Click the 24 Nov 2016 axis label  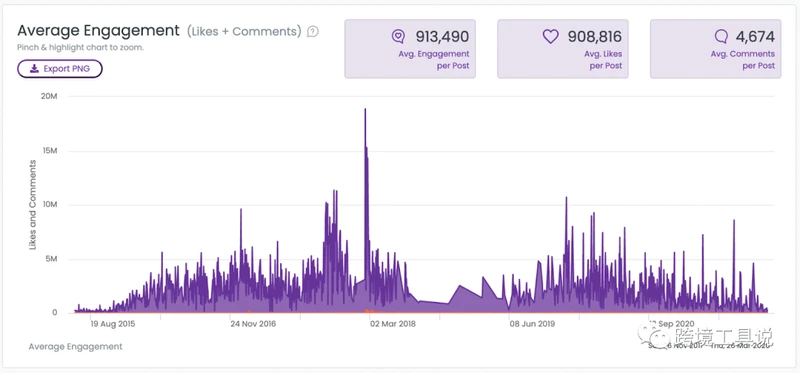[253, 324]
